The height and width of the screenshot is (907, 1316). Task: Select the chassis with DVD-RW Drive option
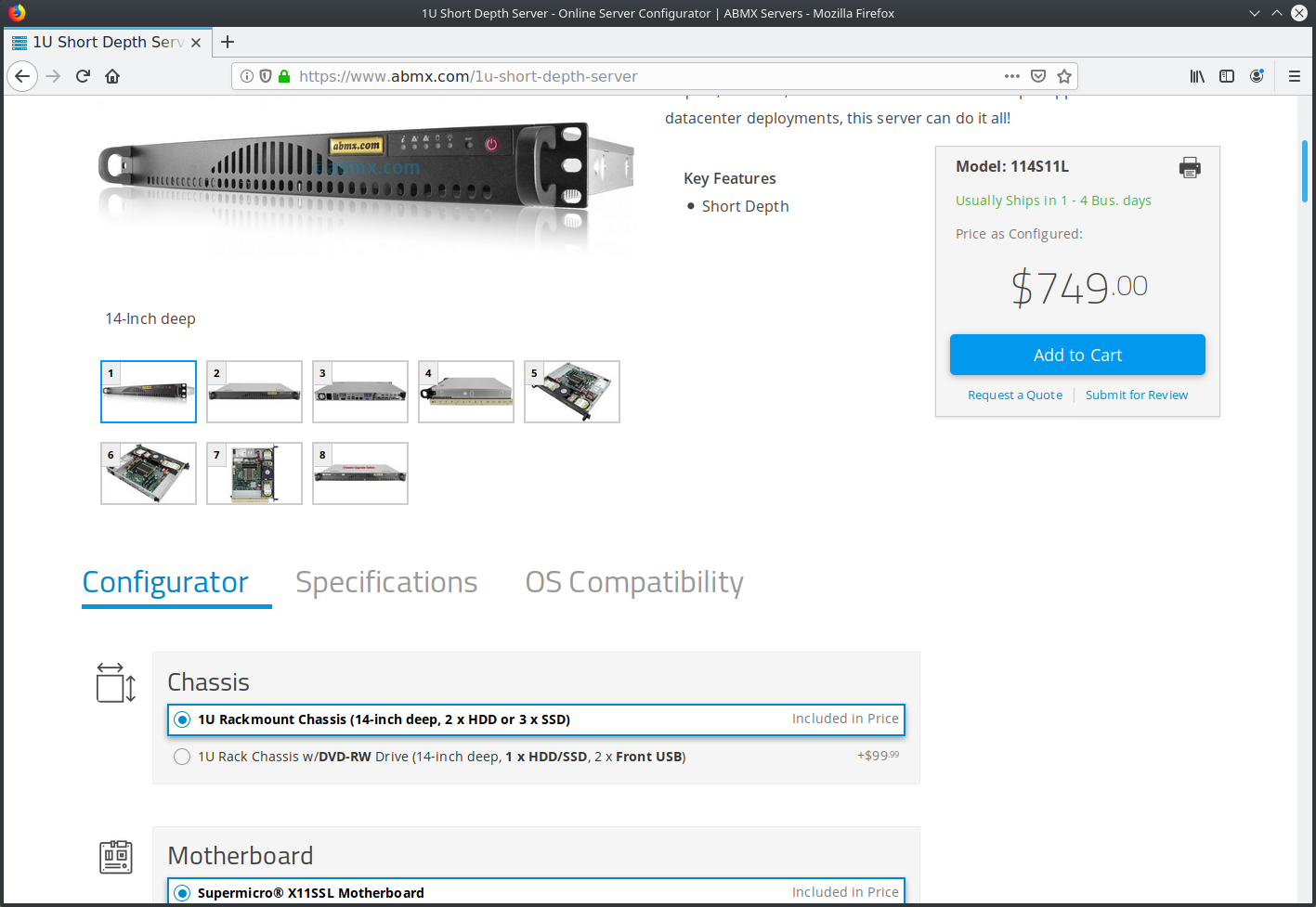[182, 757]
